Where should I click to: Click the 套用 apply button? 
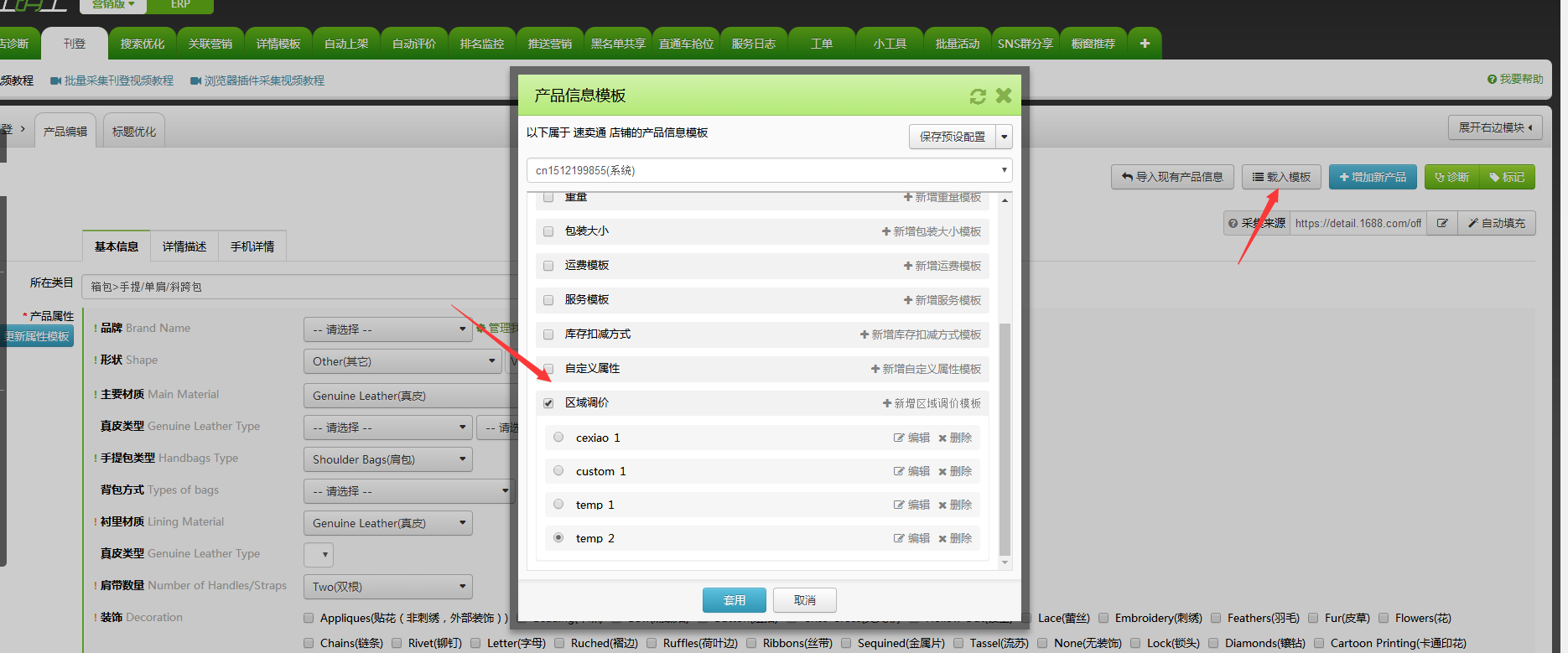point(734,600)
